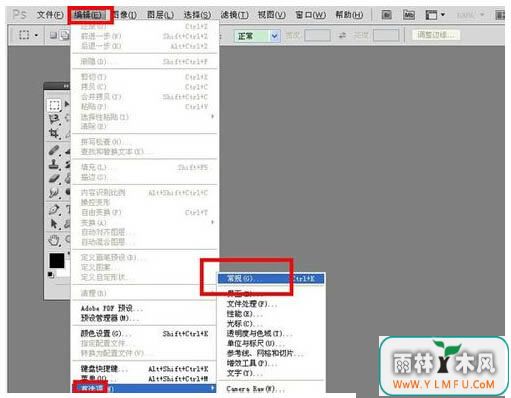Open the 正常 style dropdown
511x398 pixels.
click(257, 36)
